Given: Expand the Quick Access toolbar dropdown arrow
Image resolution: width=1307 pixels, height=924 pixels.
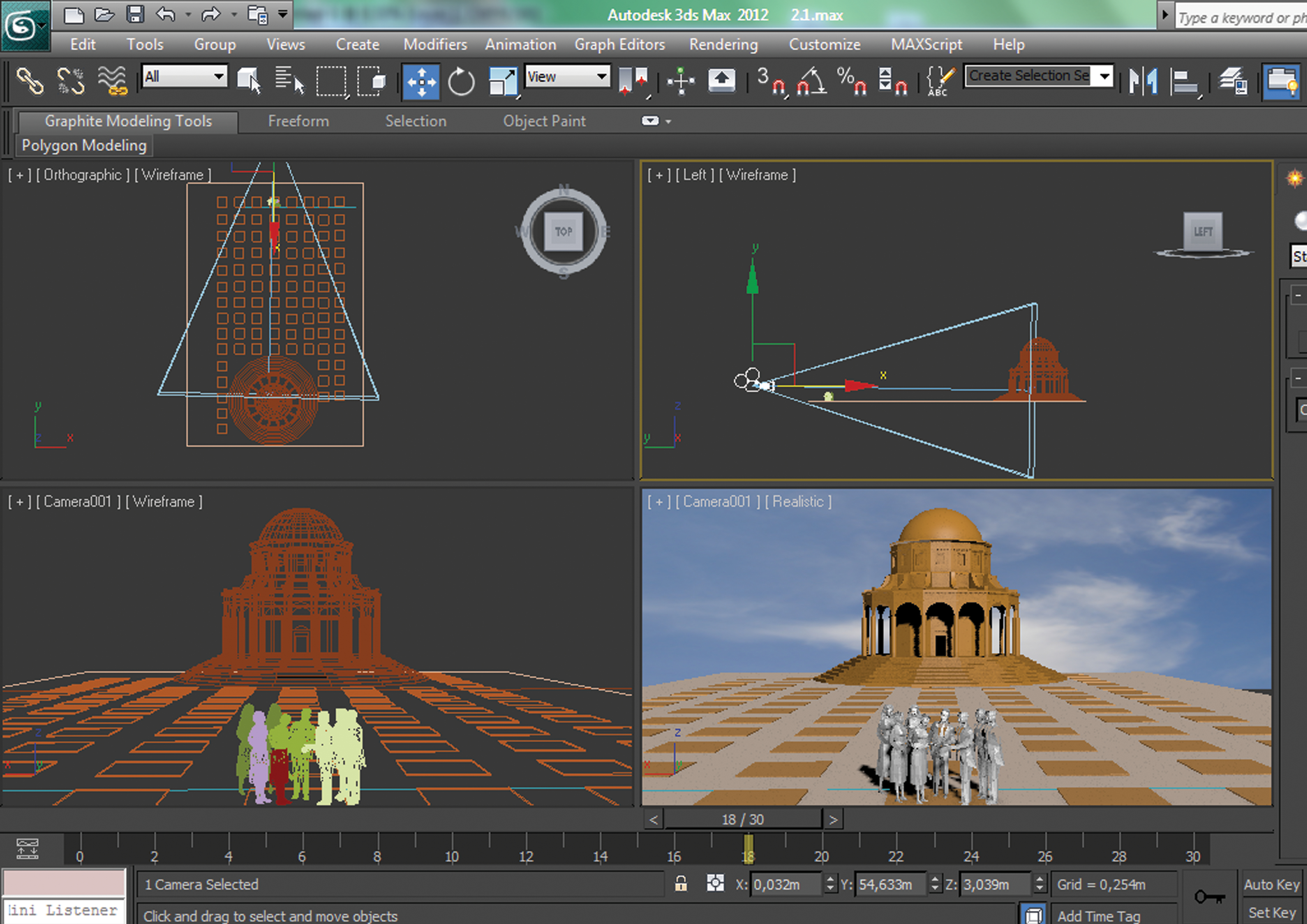Looking at the screenshot, I should (x=283, y=14).
